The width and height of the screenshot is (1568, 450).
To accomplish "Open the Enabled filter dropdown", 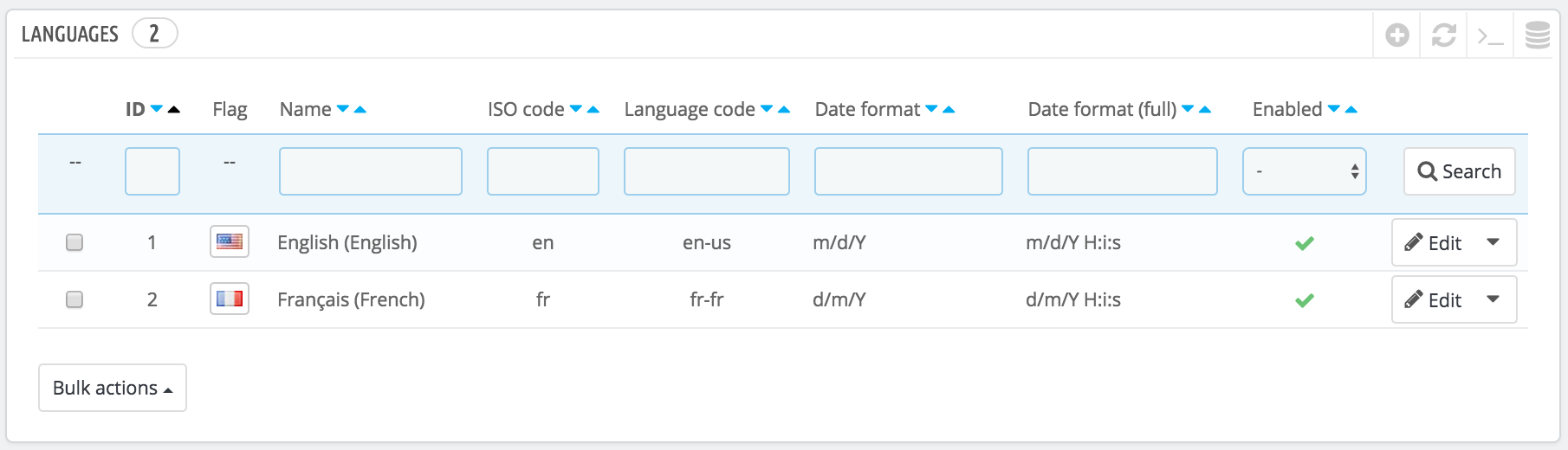I will 1305,171.
